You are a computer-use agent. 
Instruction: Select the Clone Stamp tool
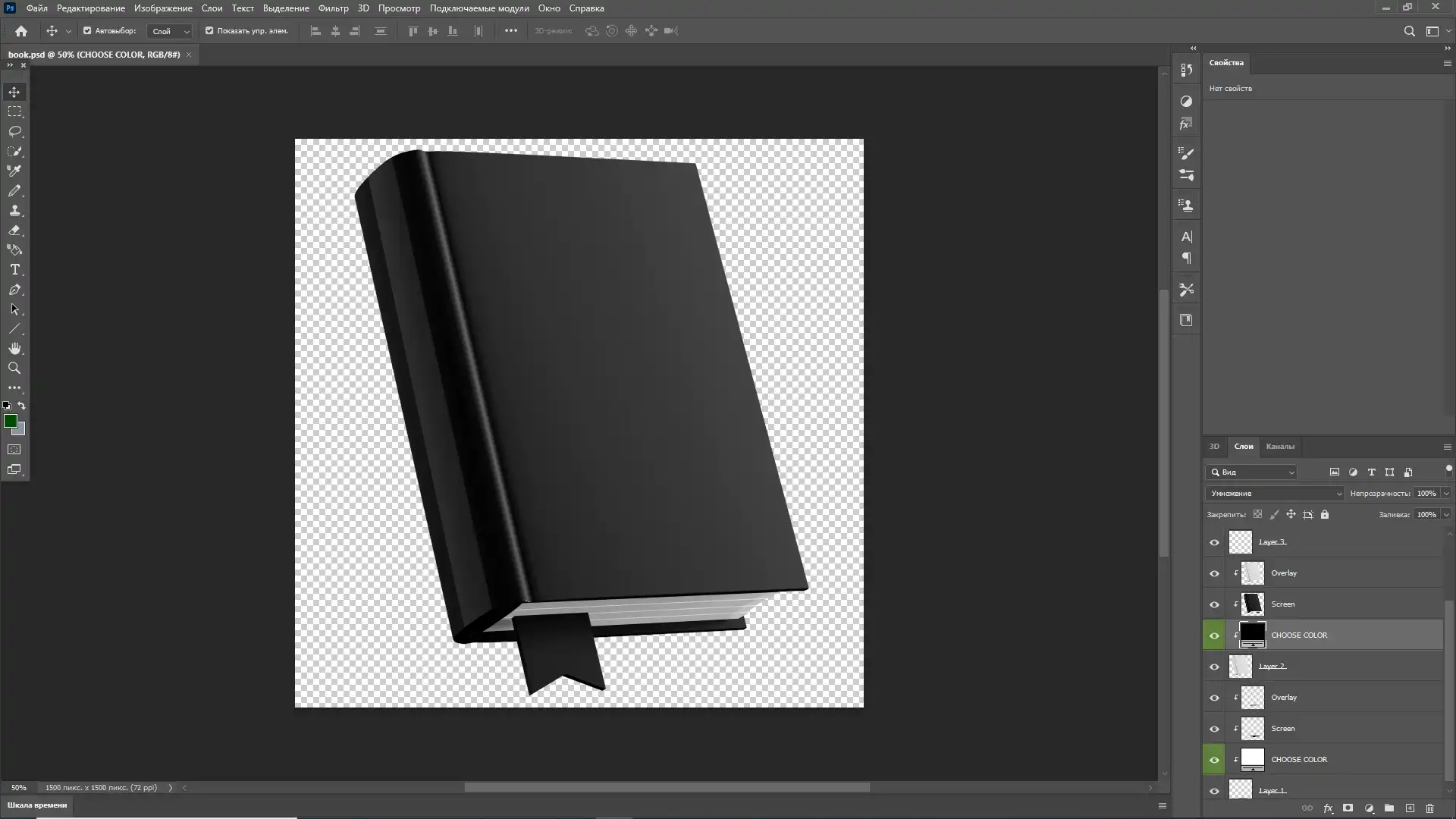[x=14, y=211]
